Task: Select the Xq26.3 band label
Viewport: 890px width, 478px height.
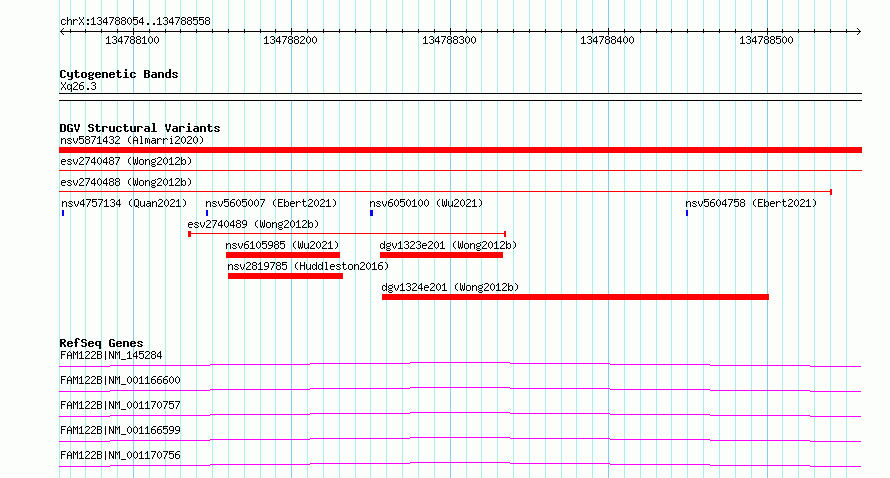Action: (78, 86)
